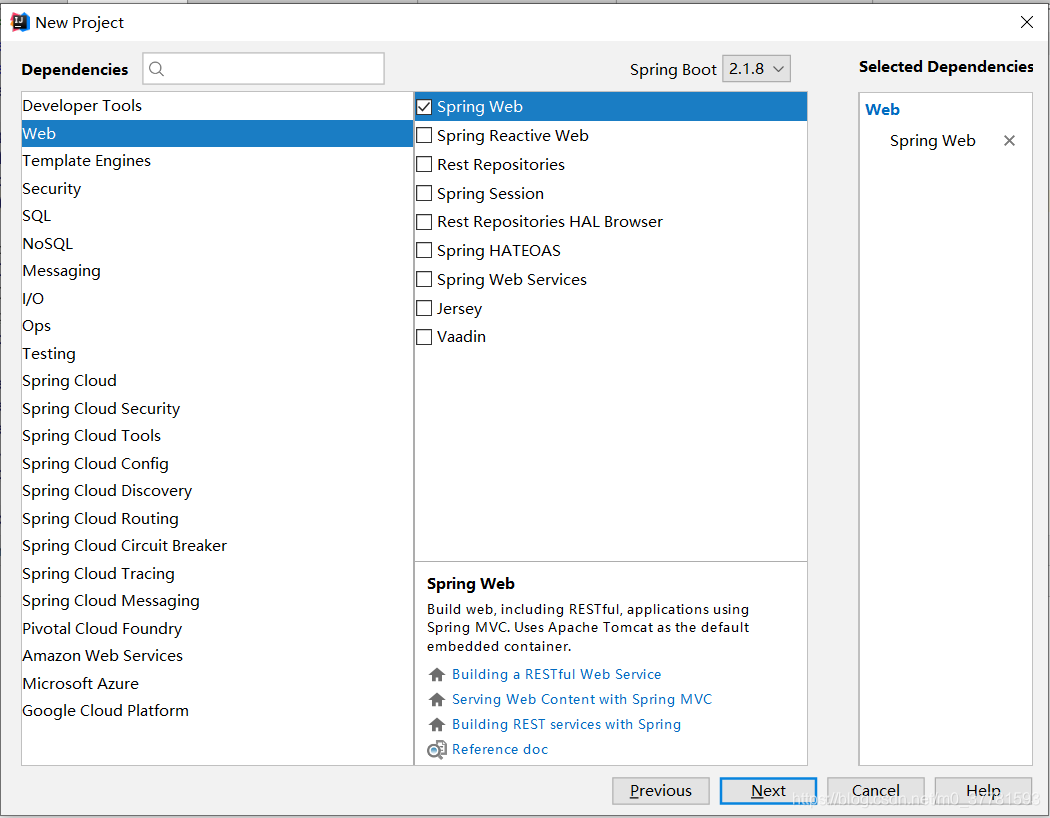
Task: Click the Previous button
Action: pyautogui.click(x=661, y=791)
